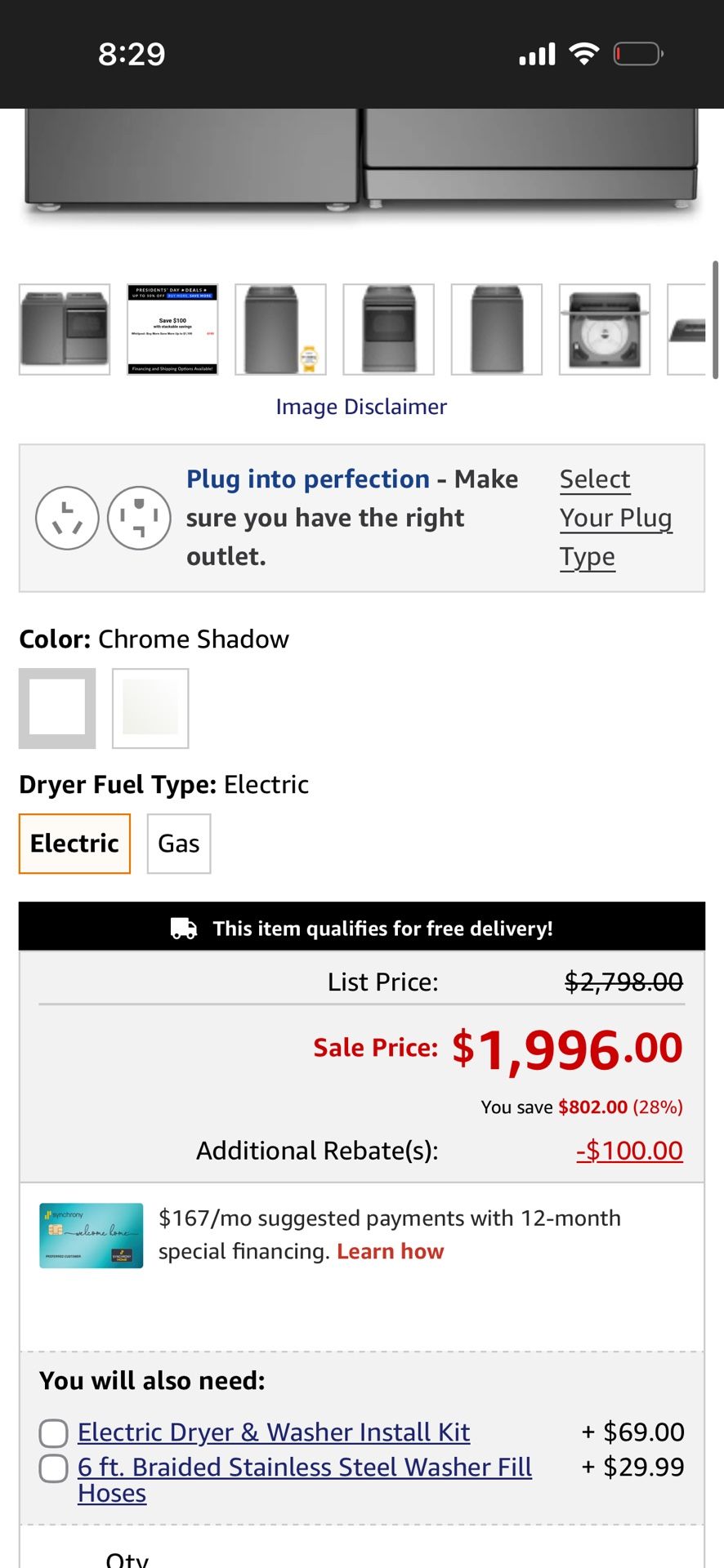View the -$100.00 additional rebate details
Screen dimensions: 724x1568
coord(629,1151)
